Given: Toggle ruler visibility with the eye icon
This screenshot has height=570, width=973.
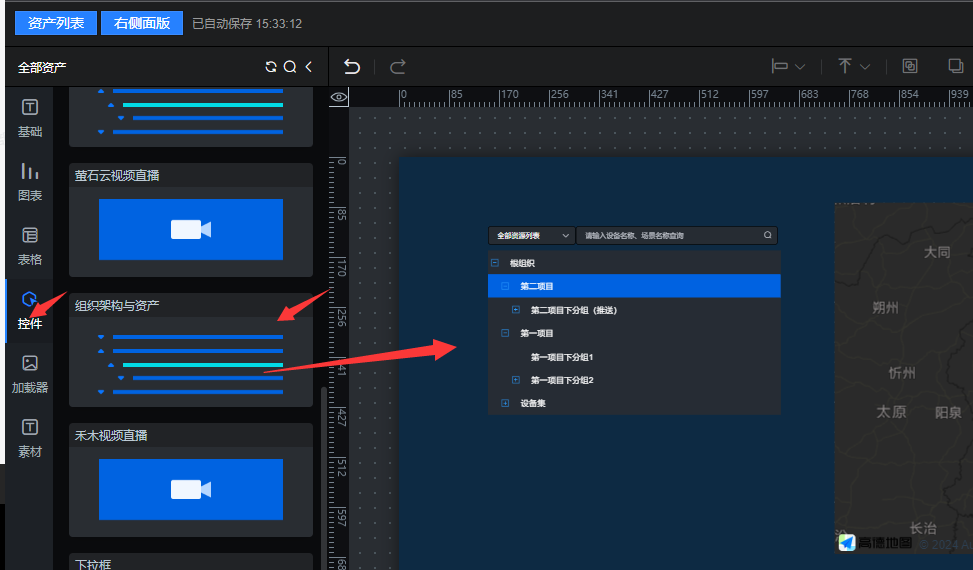Looking at the screenshot, I should click(x=339, y=97).
